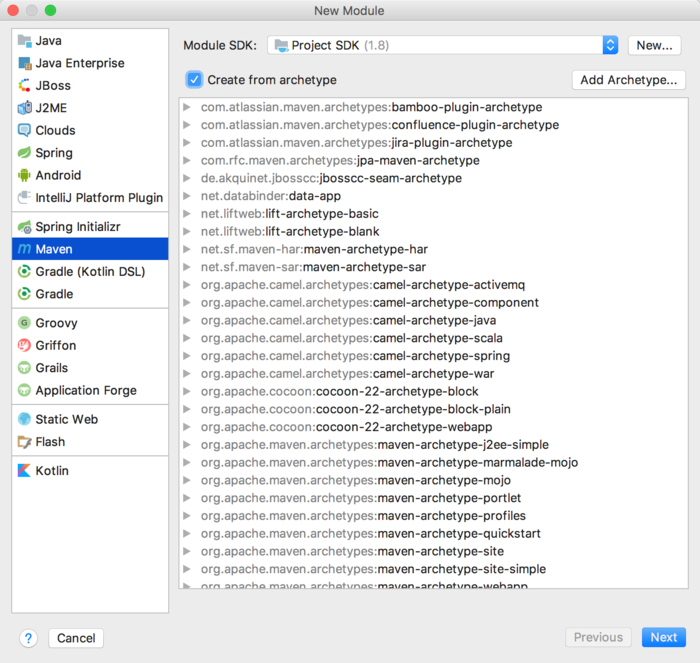The width and height of the screenshot is (700, 663).
Task: Expand jbosscc-seam-archetype node
Action: (187, 178)
